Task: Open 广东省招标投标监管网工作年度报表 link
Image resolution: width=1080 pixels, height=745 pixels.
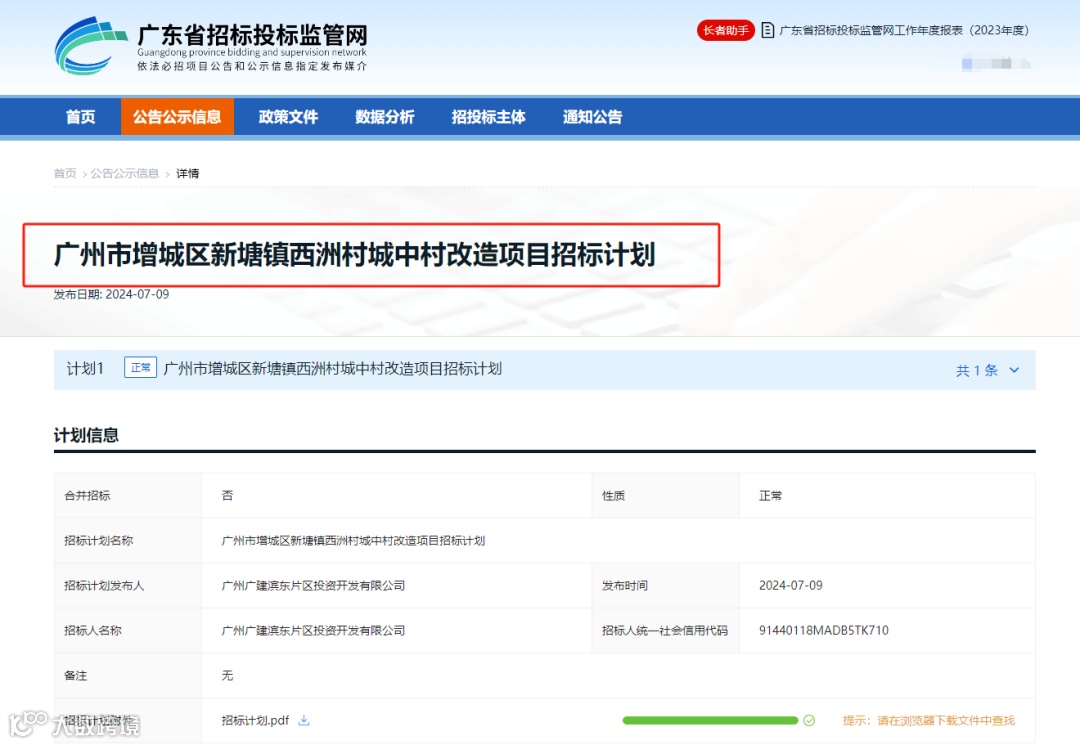Action: point(904,30)
